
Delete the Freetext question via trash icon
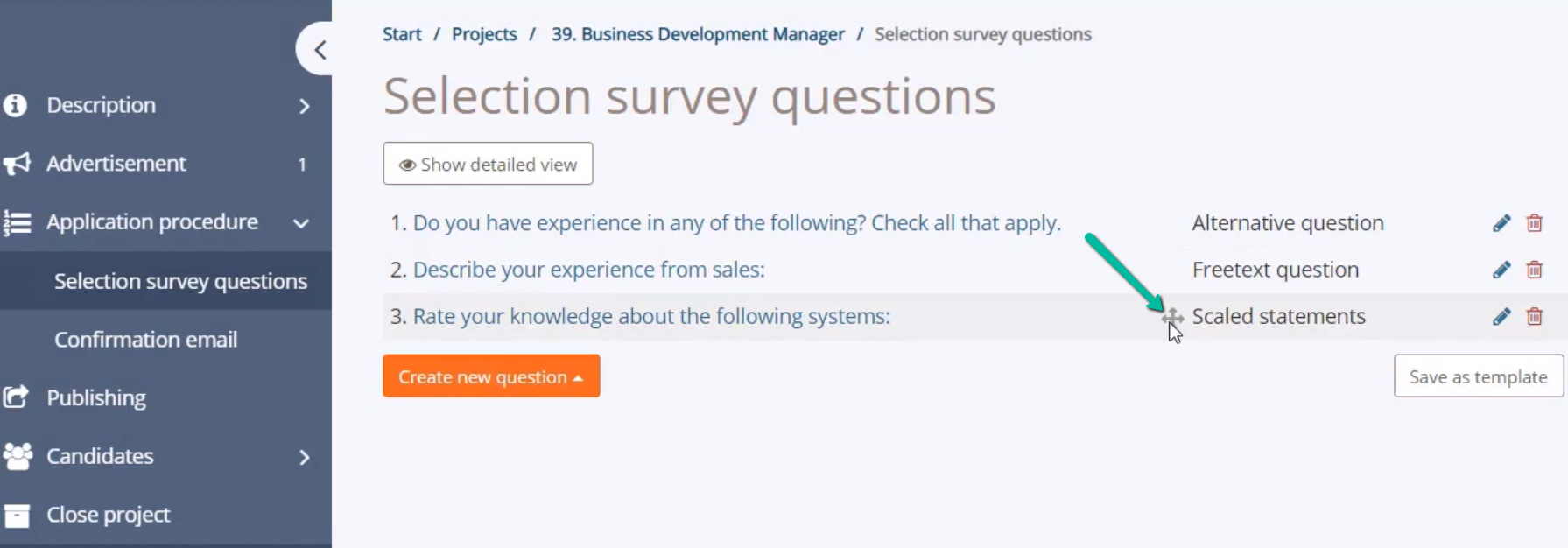(x=1534, y=270)
